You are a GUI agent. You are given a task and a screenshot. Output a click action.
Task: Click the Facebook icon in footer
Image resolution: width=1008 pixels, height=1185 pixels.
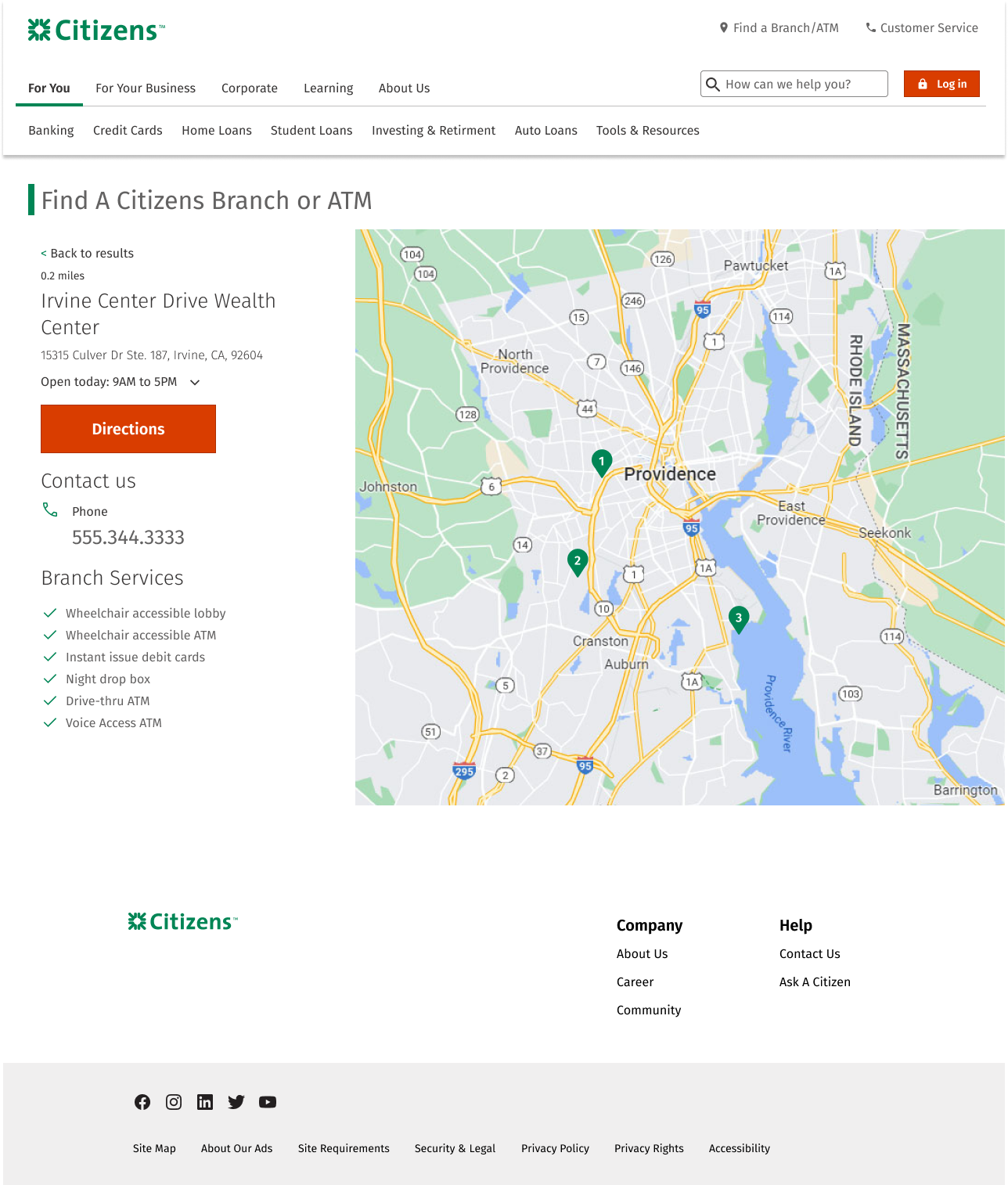[142, 1102]
